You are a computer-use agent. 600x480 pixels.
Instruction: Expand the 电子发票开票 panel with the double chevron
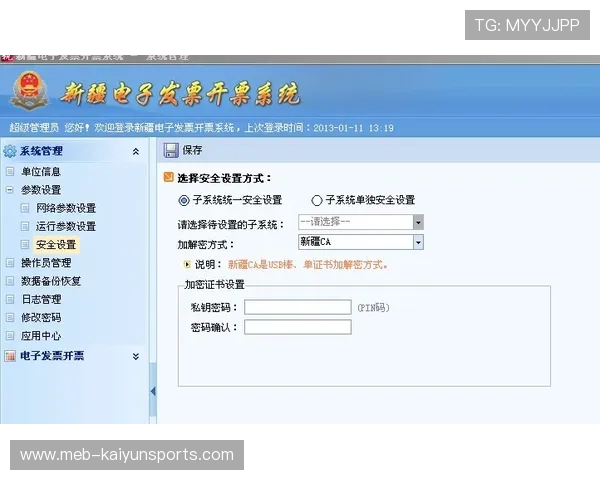point(135,357)
